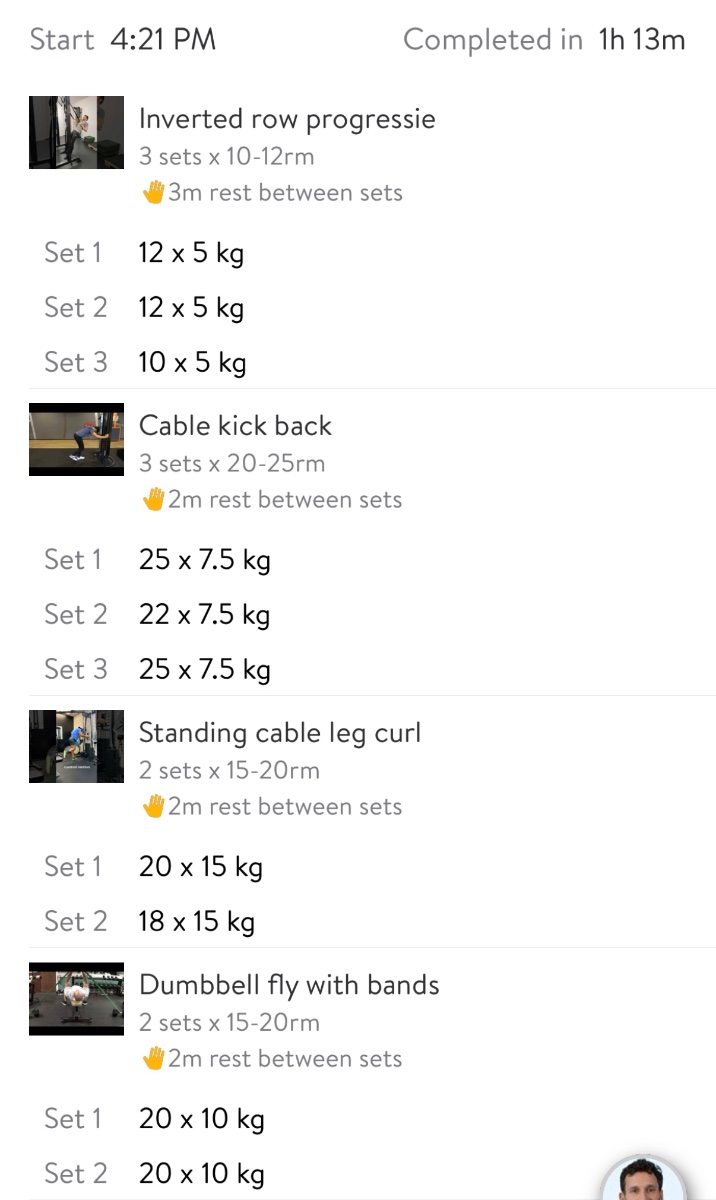Play the Standing cable leg curl thumbnail

tap(76, 746)
